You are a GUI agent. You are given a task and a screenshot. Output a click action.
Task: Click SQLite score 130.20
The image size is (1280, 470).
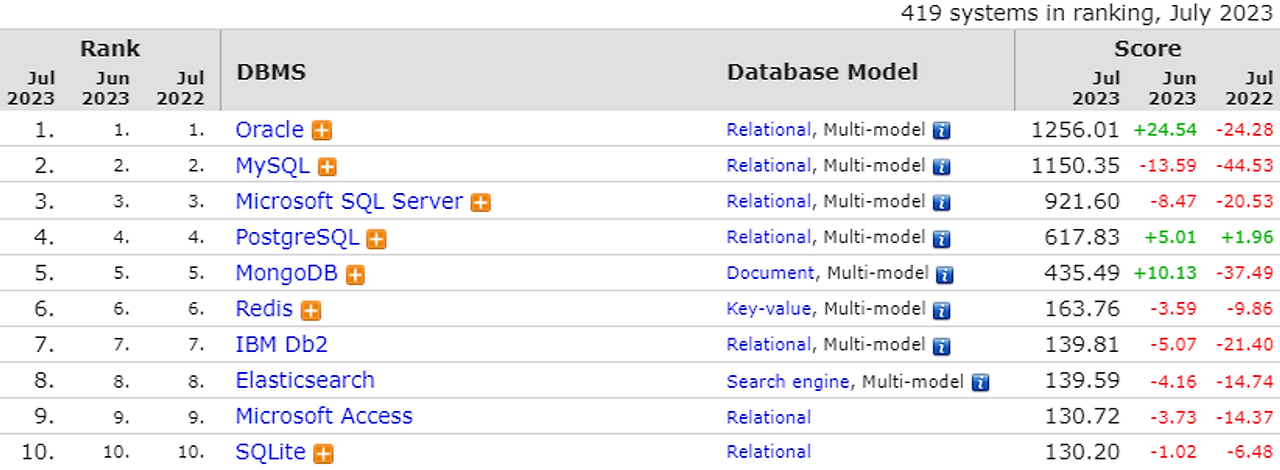point(1083,452)
